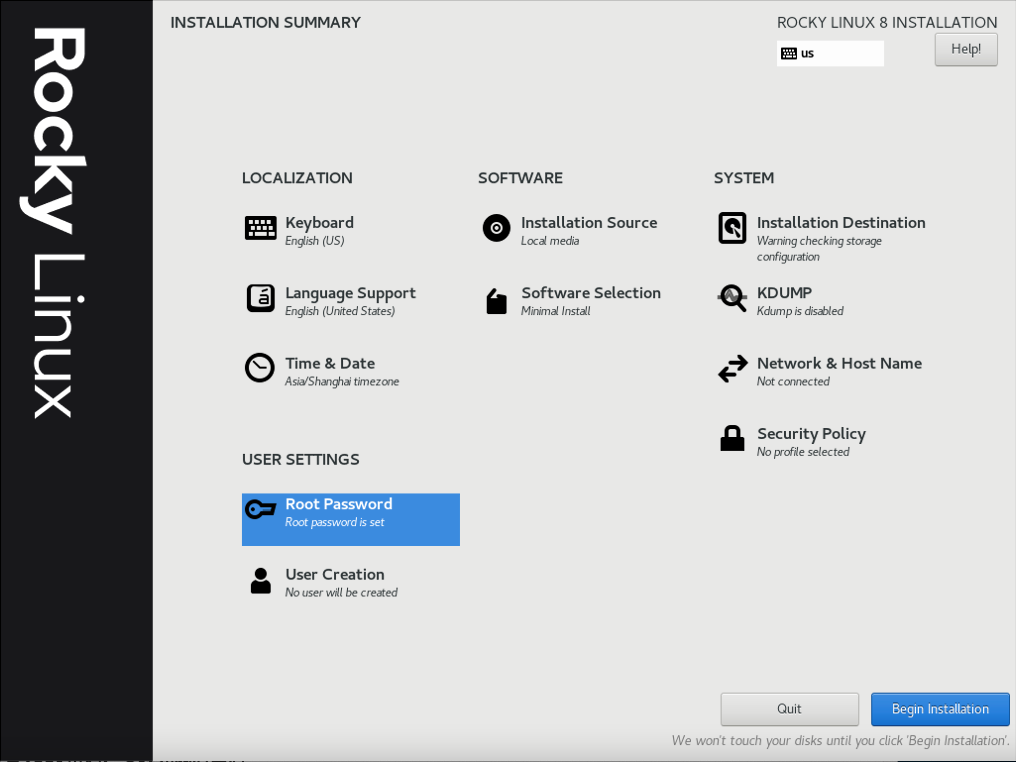
Task: Click the Begin Installation button
Action: (x=940, y=709)
